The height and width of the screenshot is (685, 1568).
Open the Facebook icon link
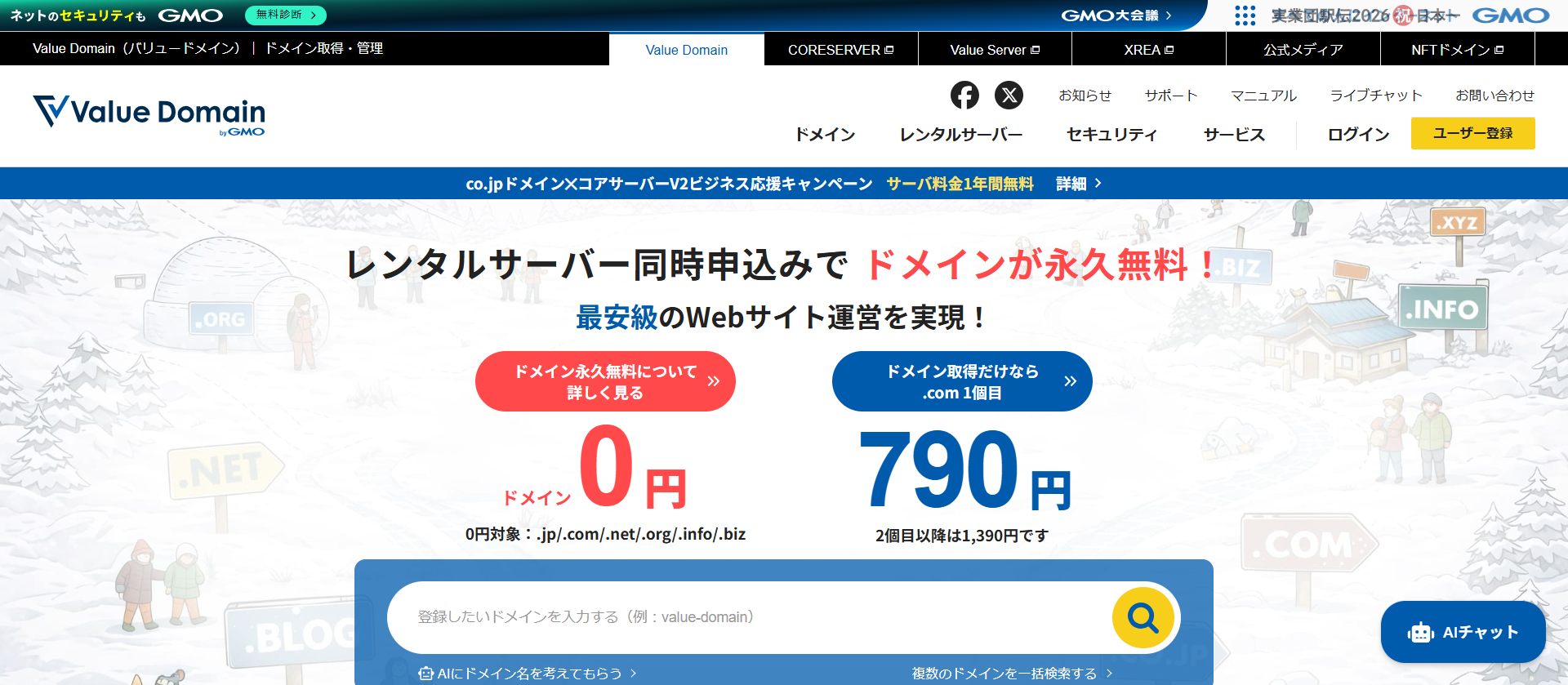pyautogui.click(x=964, y=96)
